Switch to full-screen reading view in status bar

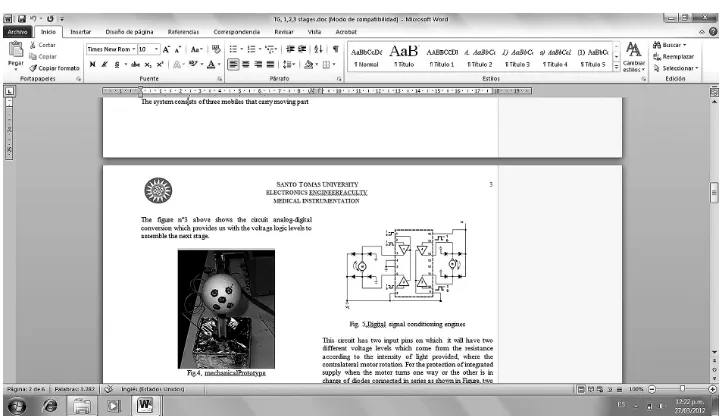[590, 389]
